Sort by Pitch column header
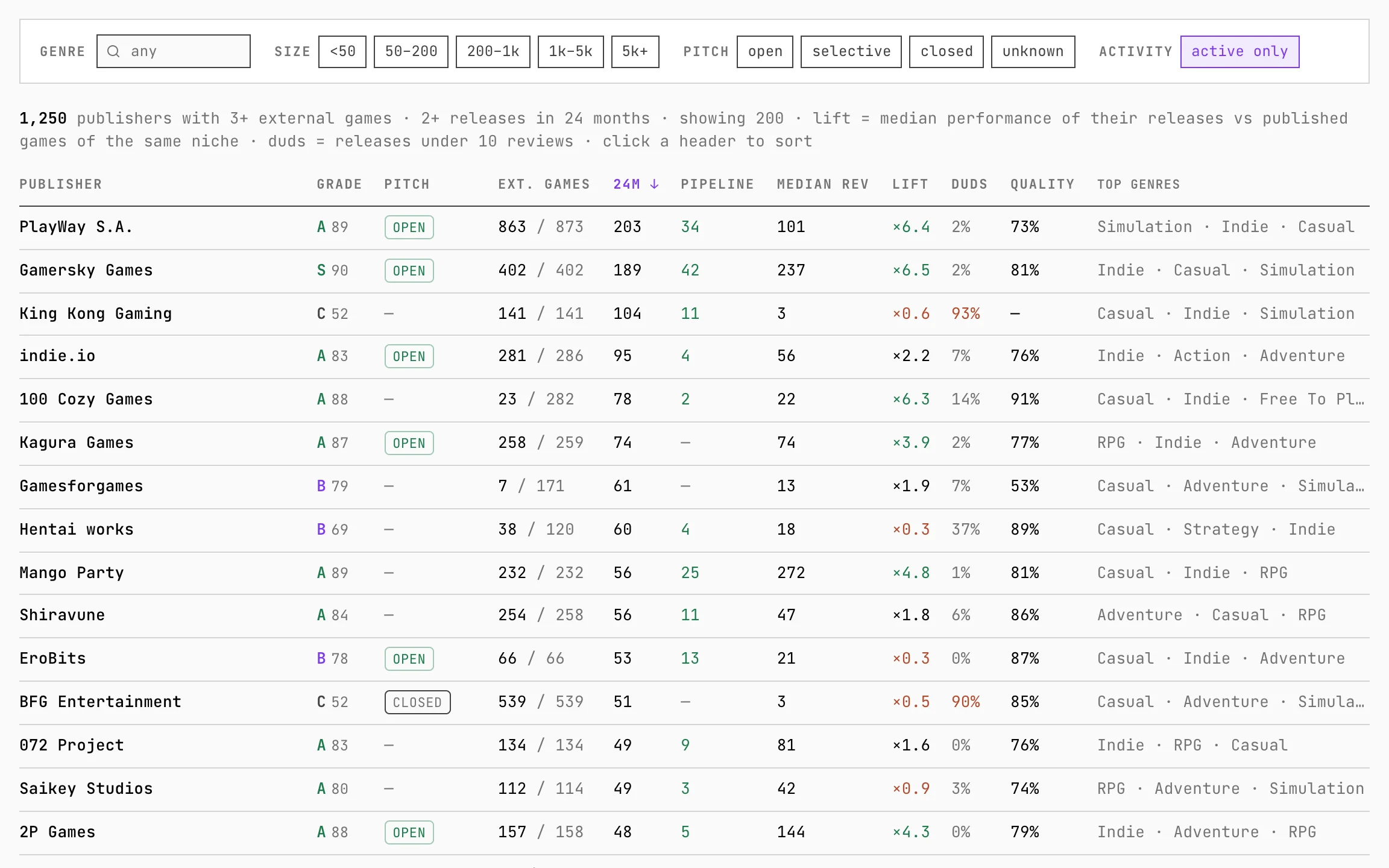Image resolution: width=1389 pixels, height=868 pixels. coord(407,184)
